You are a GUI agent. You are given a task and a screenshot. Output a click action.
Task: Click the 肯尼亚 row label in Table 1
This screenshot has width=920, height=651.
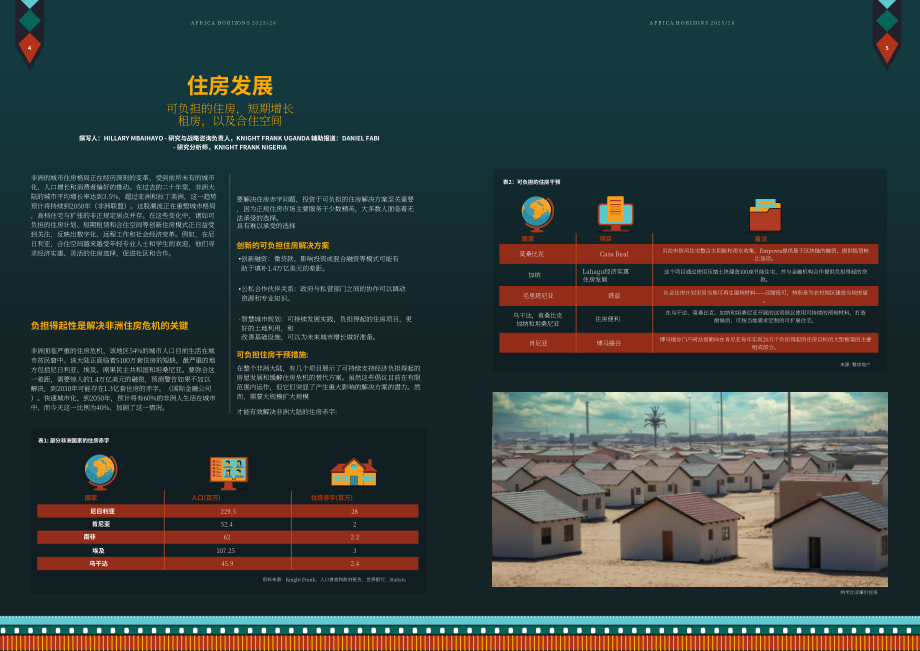click(101, 524)
